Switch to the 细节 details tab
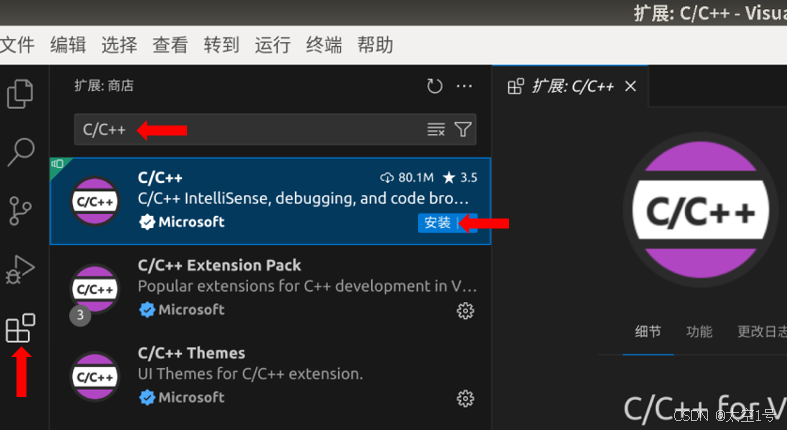Screen dimensions: 787x430 coord(648,332)
